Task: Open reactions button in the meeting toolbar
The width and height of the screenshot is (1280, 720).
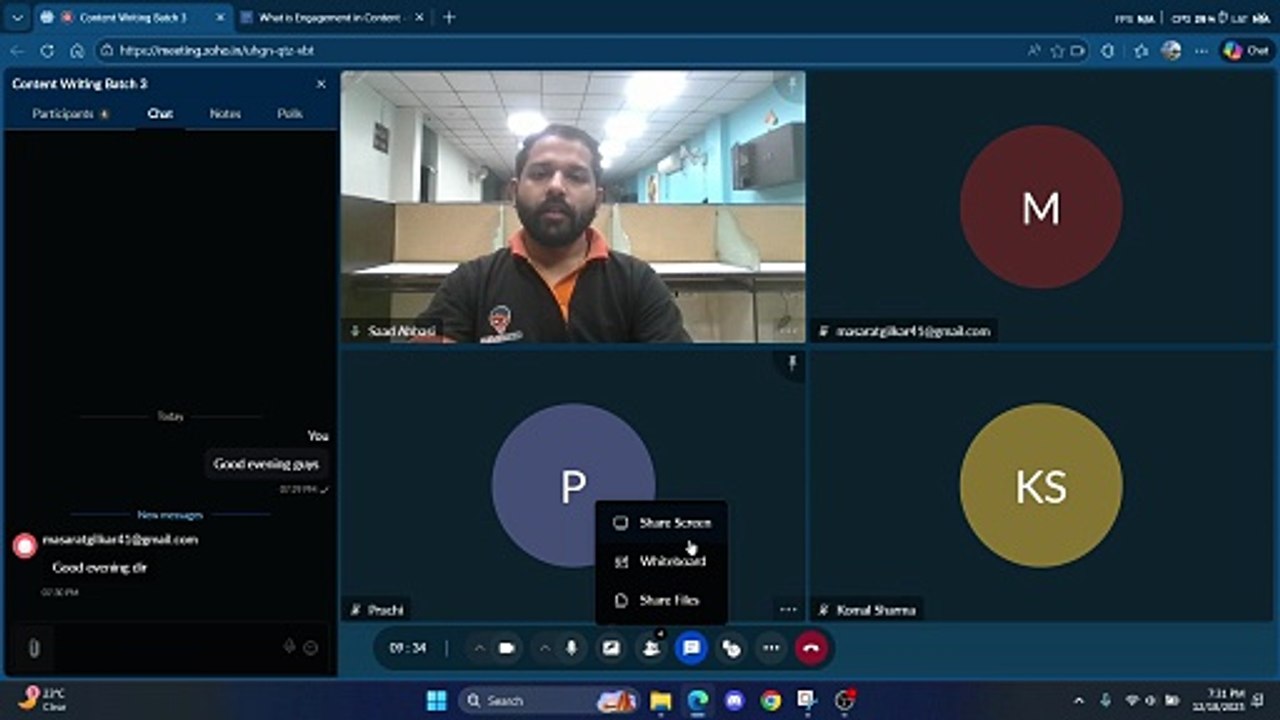Action: [x=731, y=648]
